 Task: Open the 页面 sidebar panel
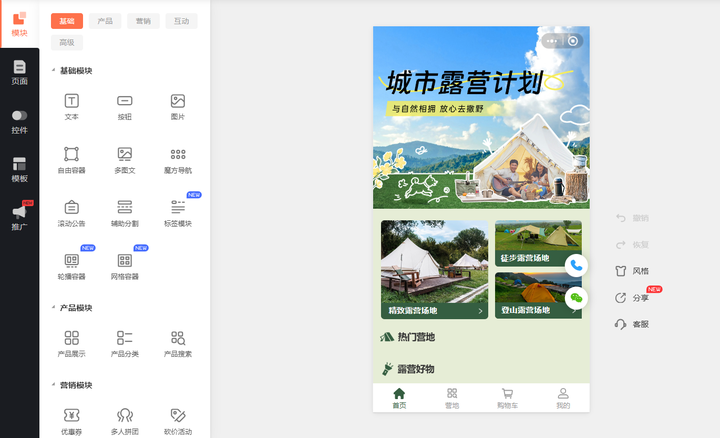tap(19, 73)
